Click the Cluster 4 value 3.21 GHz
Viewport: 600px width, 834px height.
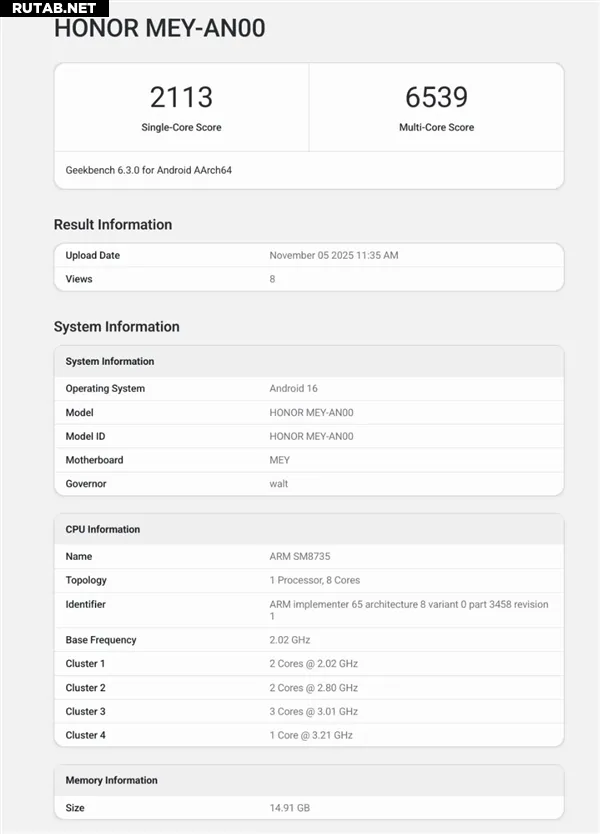click(311, 735)
